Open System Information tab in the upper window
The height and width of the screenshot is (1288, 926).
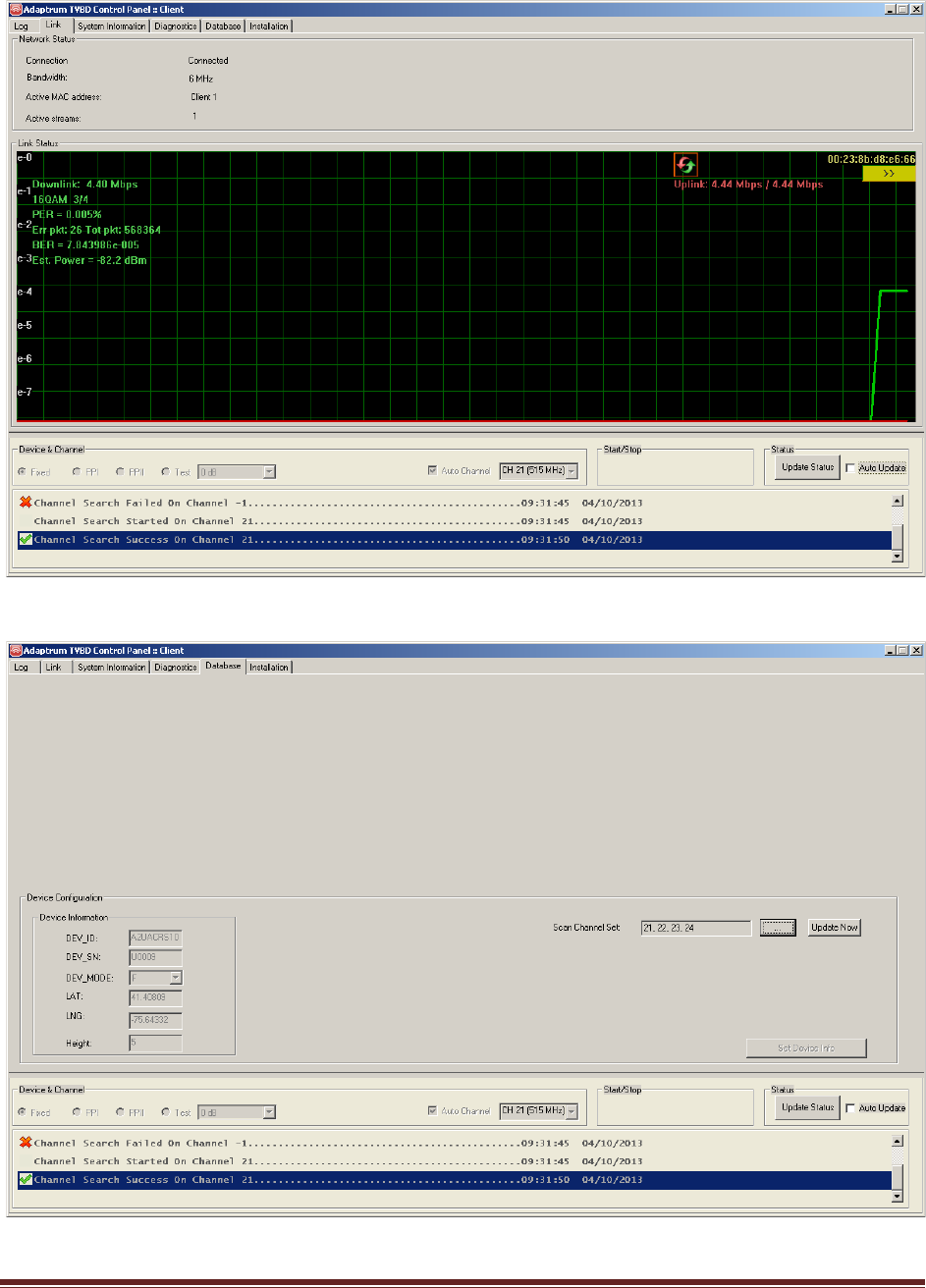111,27
